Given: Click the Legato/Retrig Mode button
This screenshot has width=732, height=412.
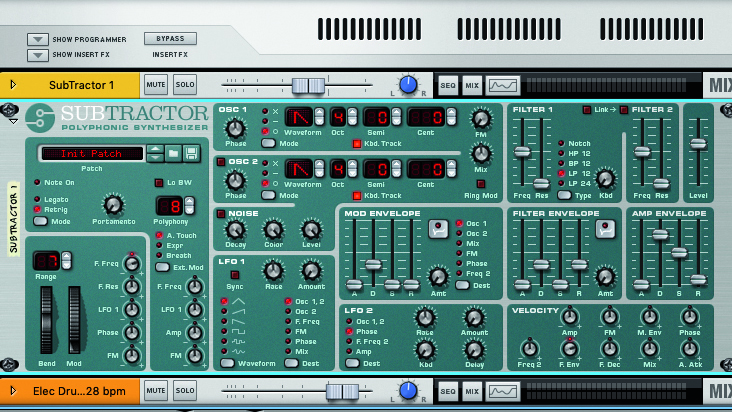Looking at the screenshot, I should (41, 221).
